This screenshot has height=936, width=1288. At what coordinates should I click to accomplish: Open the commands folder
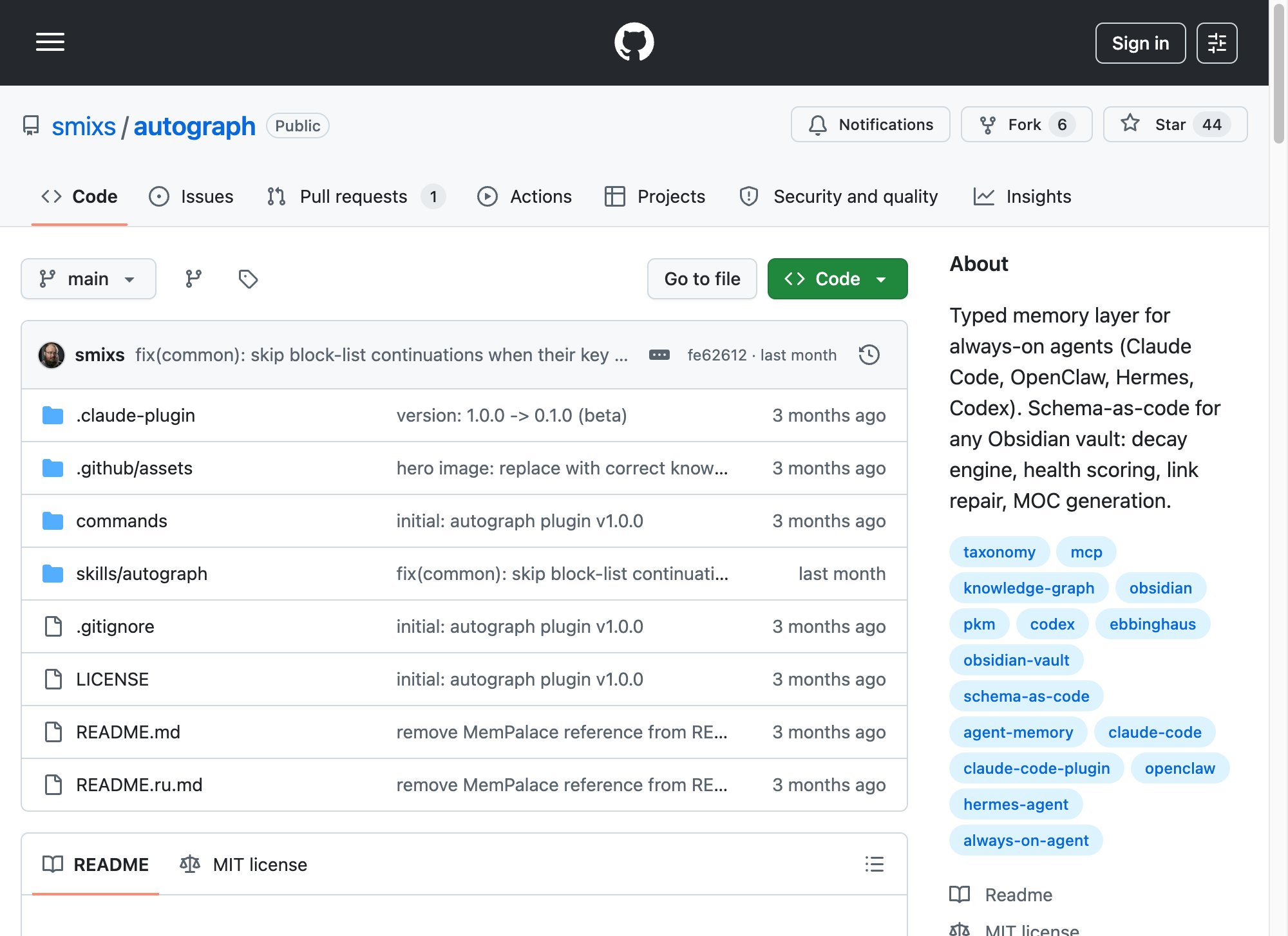tap(122, 521)
